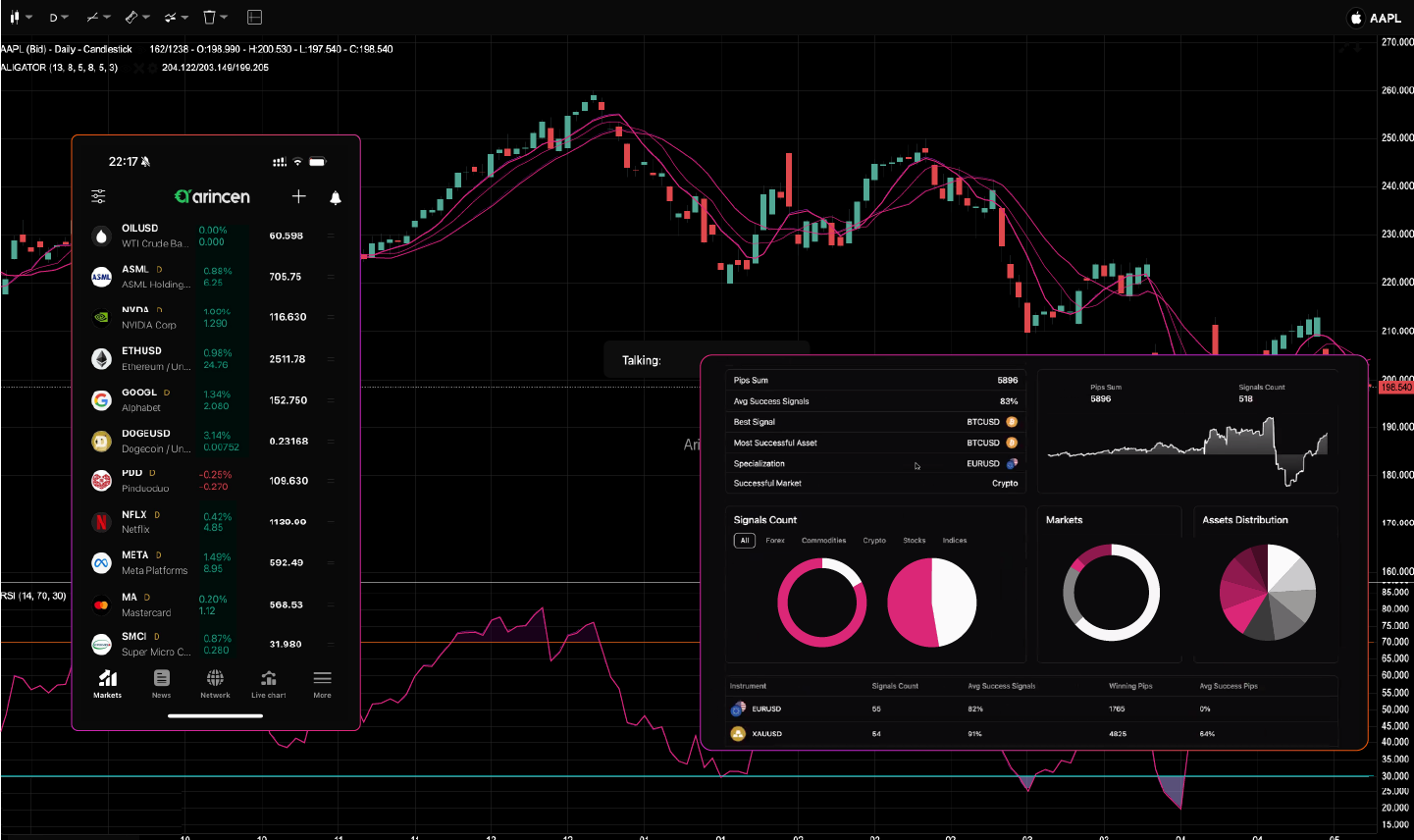Click the Apple logo next to AAPL
This screenshot has height=840, width=1414.
point(1356,18)
